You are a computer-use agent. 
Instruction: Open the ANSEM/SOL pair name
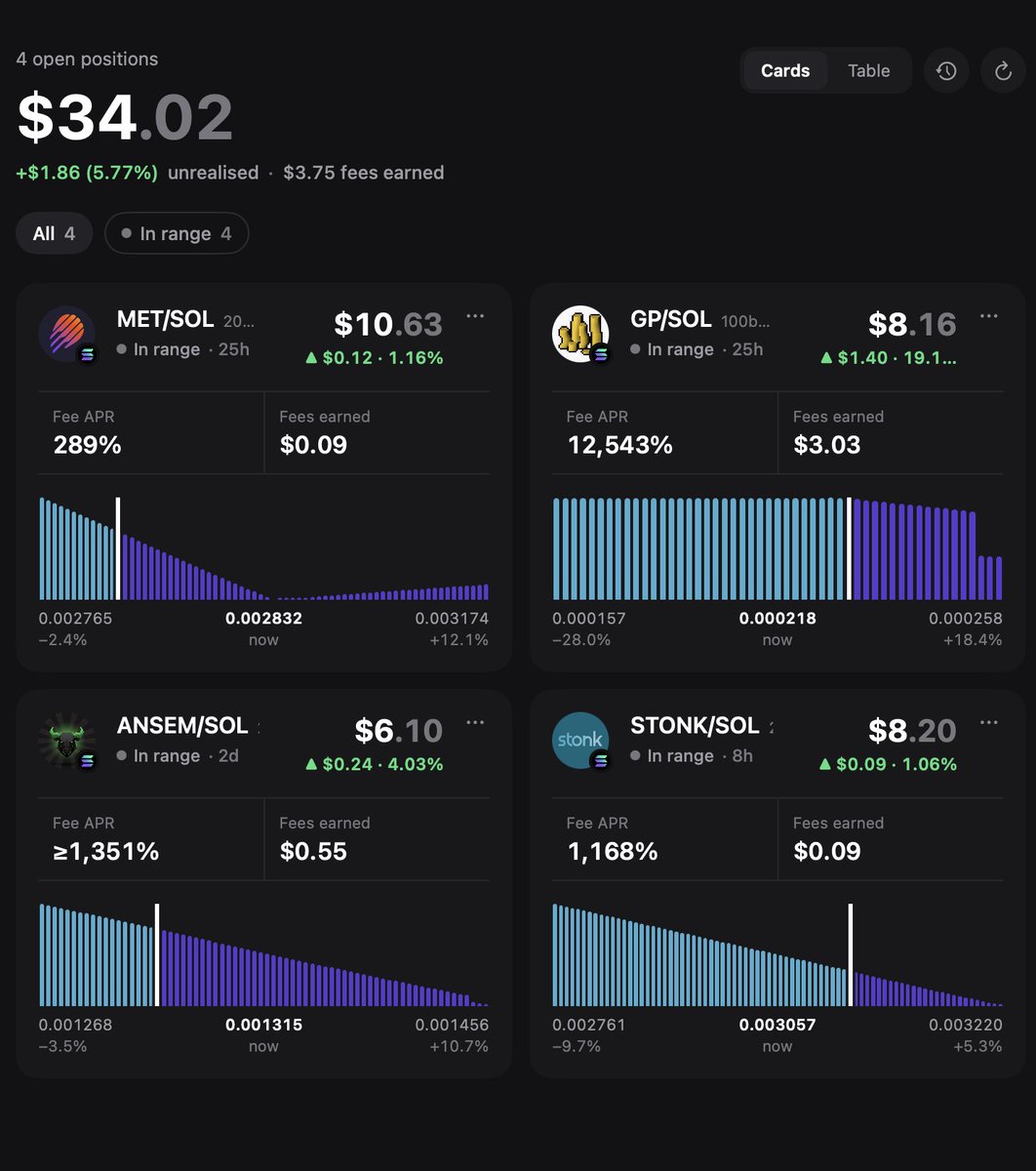[x=182, y=725]
